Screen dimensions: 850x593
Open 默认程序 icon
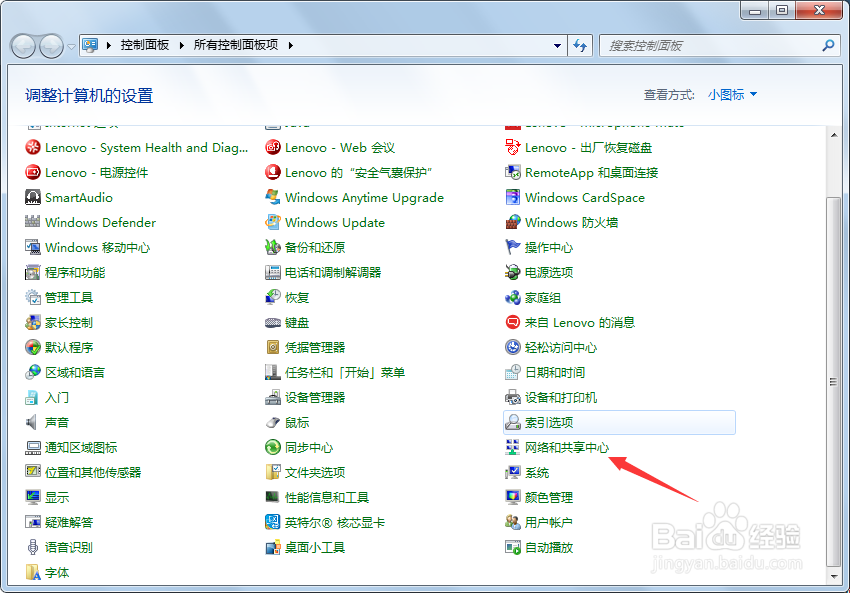[33, 347]
